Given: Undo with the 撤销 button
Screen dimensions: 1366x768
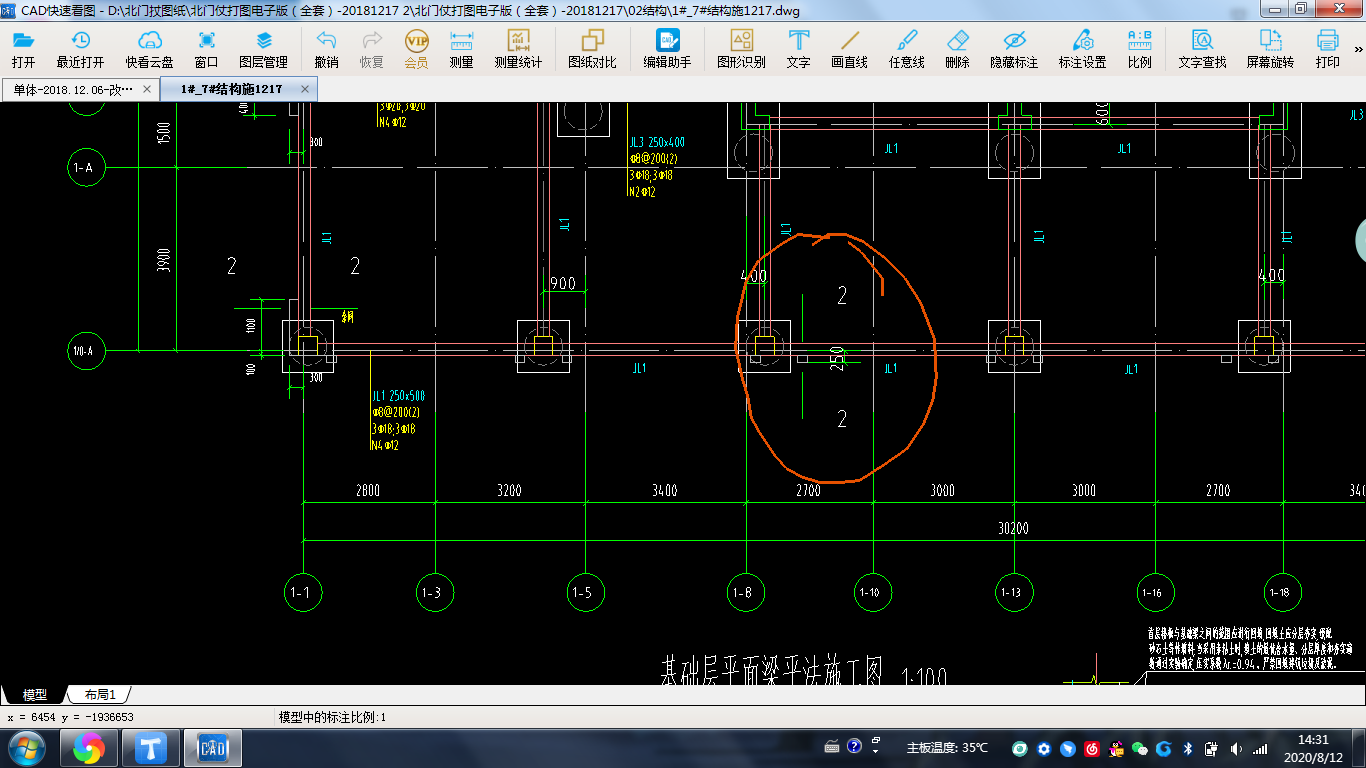Looking at the screenshot, I should click(326, 49).
